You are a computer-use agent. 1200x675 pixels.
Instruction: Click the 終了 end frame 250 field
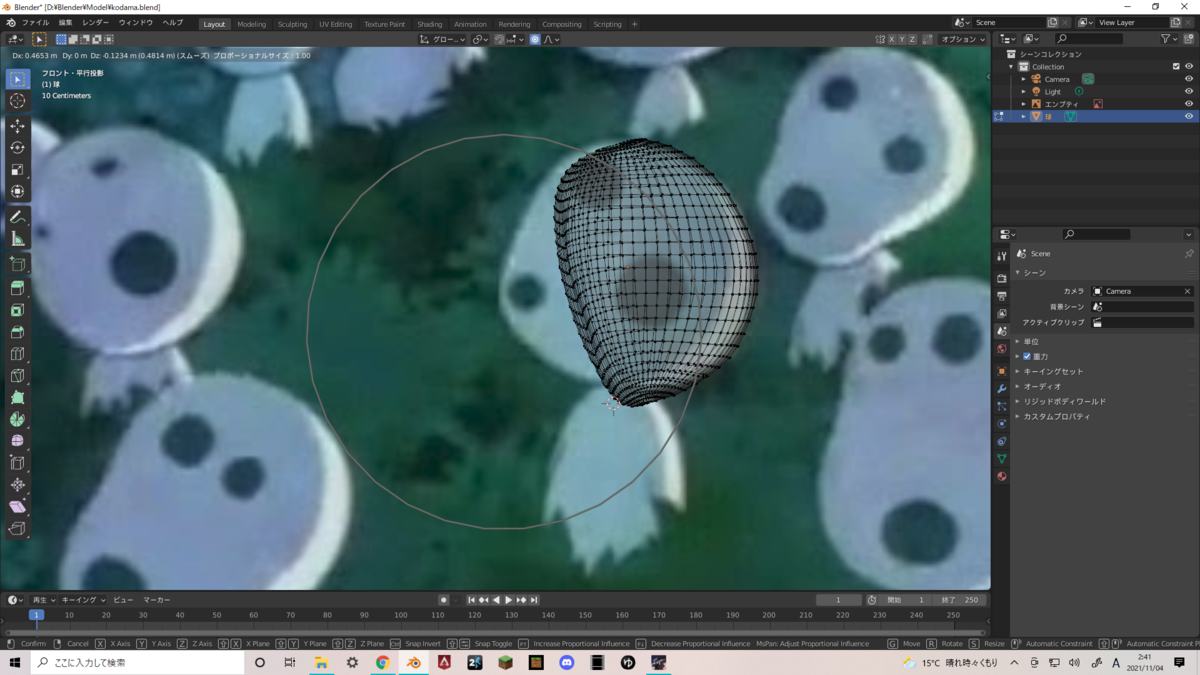(961, 600)
